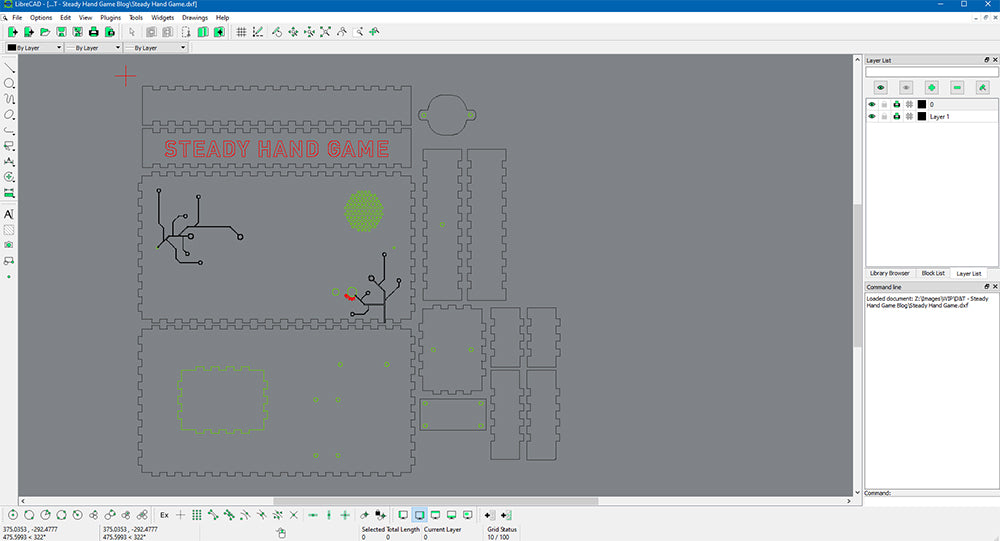Click the Command input field

coord(940,493)
